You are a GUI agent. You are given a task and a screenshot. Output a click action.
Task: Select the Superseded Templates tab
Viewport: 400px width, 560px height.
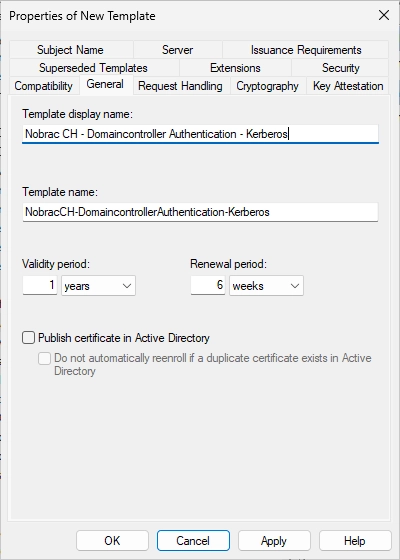(x=94, y=68)
